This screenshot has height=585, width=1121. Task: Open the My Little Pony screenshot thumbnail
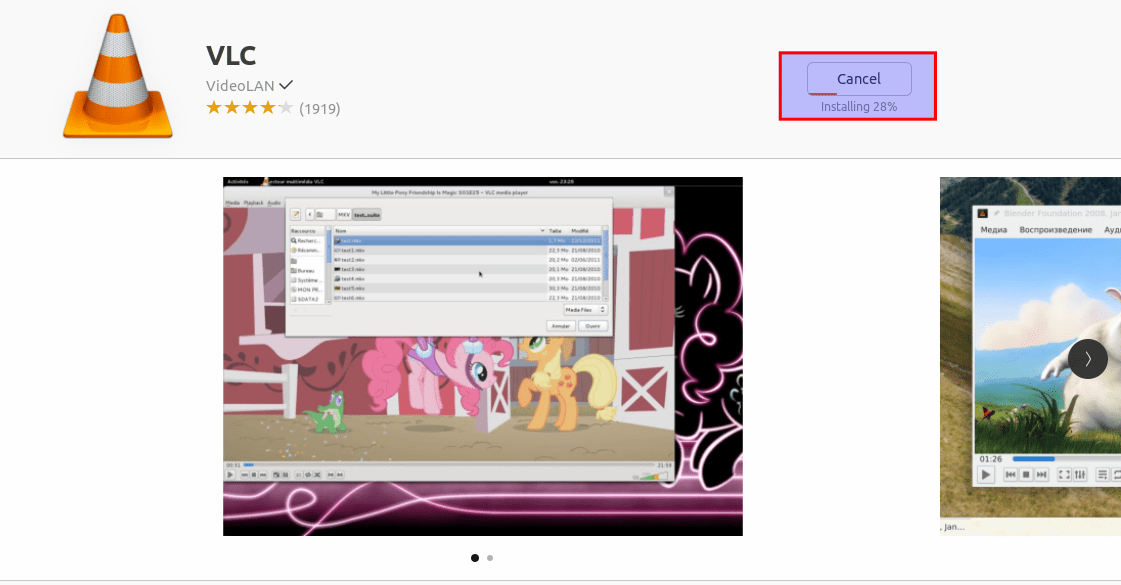coord(483,356)
